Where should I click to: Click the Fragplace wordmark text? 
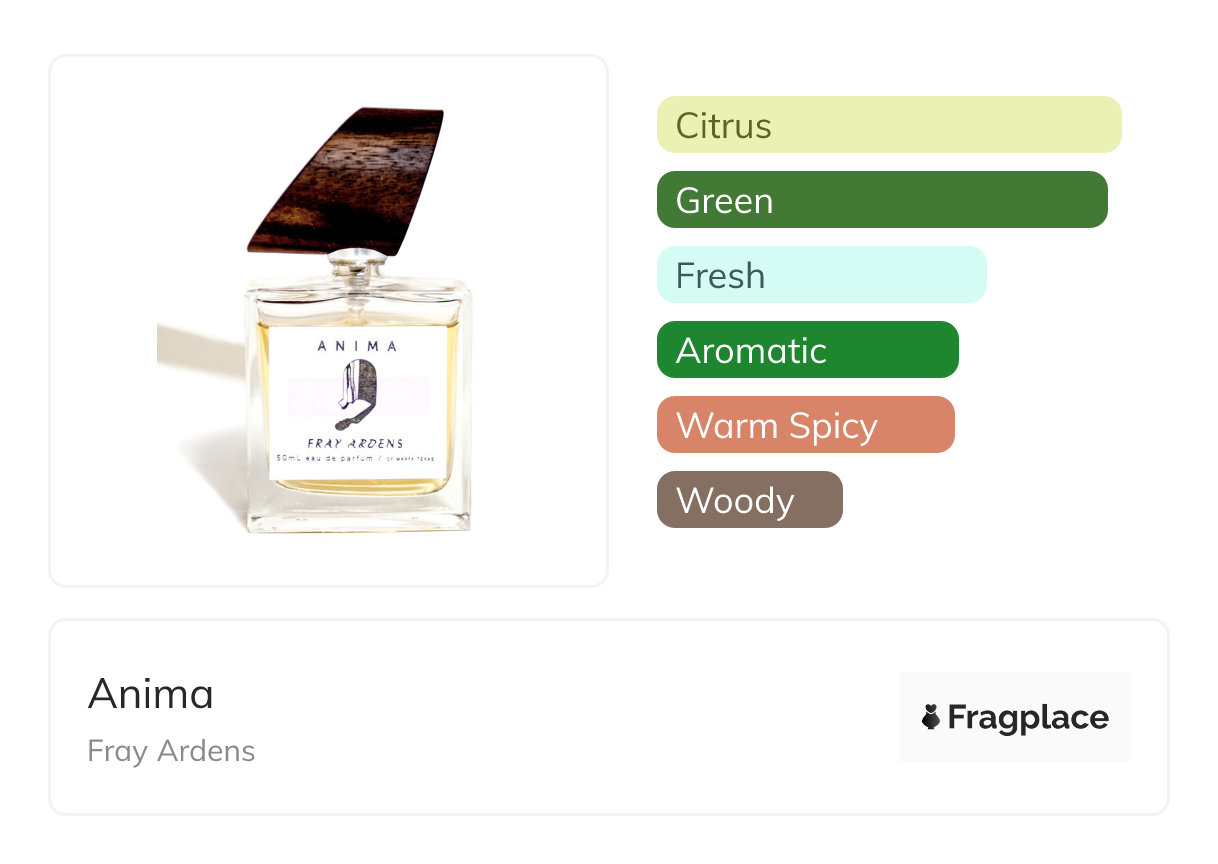[x=1028, y=718]
